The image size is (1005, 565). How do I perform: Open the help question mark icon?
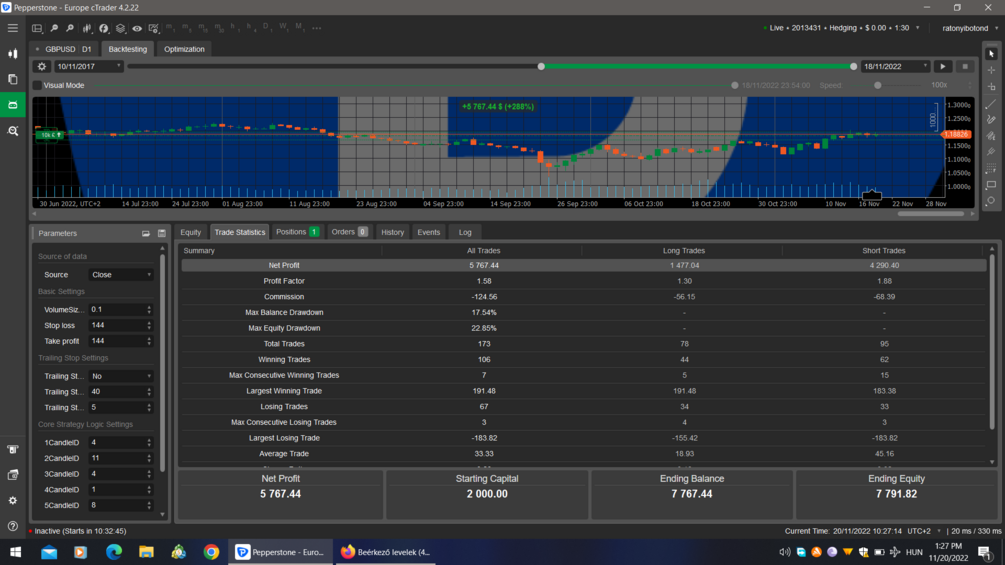[x=13, y=527]
